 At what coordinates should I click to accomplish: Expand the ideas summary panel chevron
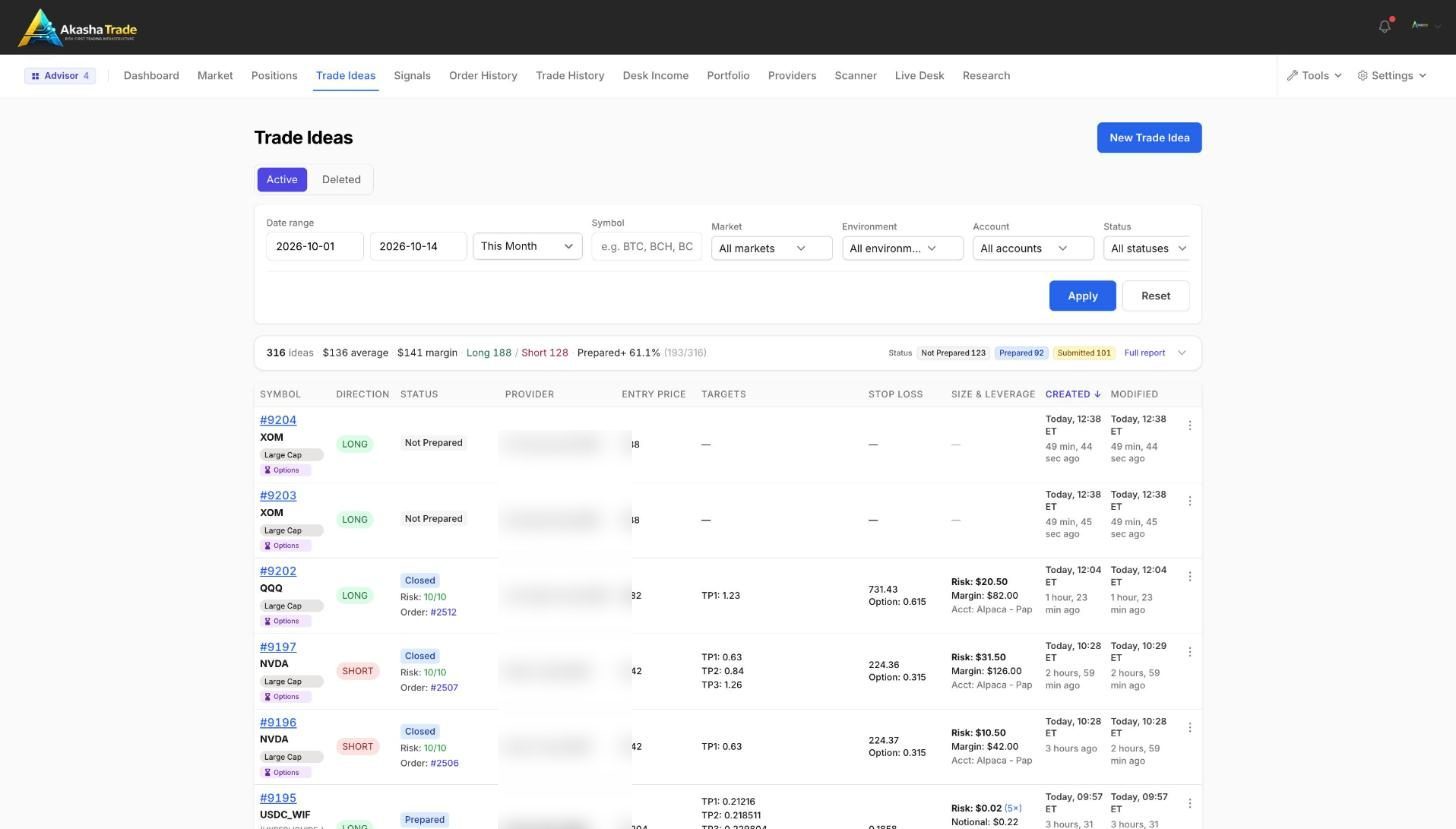coord(1182,353)
